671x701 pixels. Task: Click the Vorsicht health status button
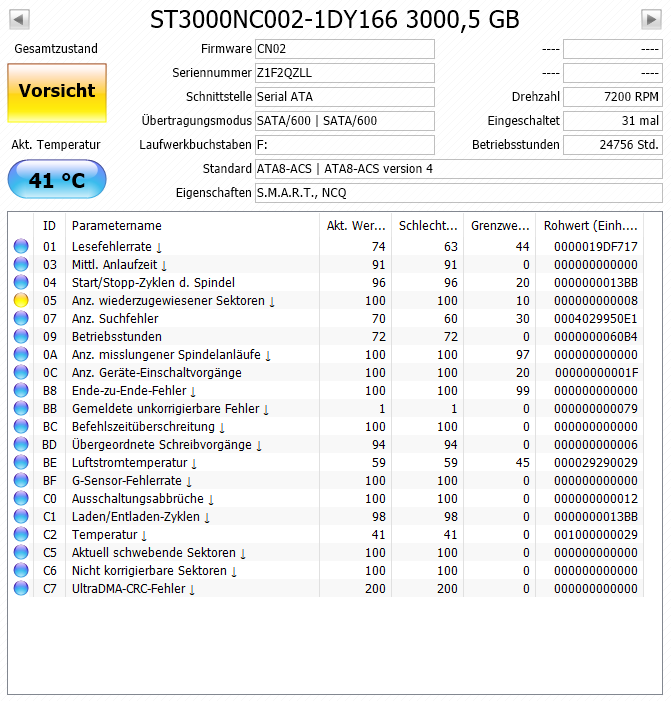click(57, 93)
